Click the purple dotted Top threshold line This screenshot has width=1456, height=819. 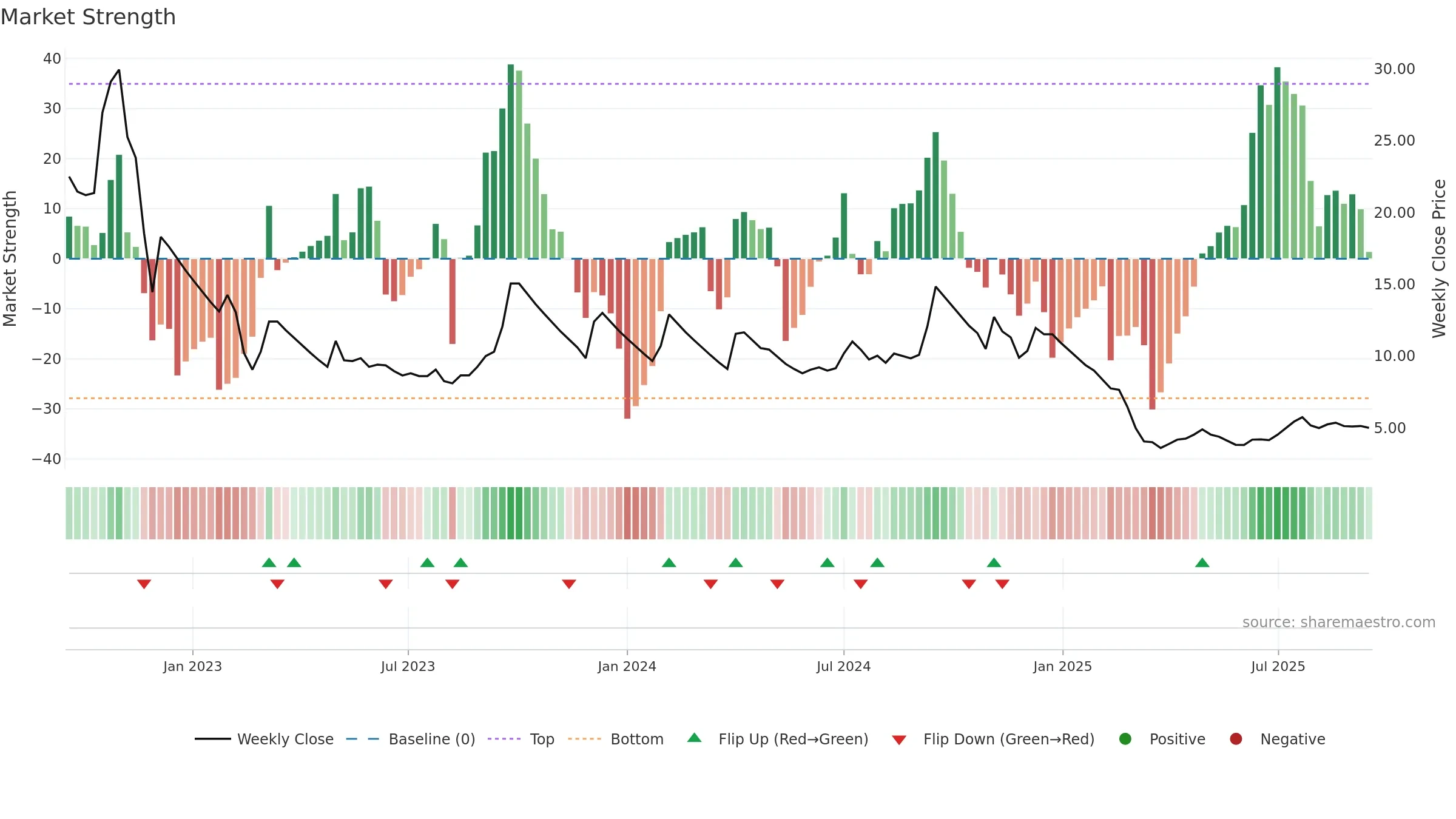(x=719, y=84)
